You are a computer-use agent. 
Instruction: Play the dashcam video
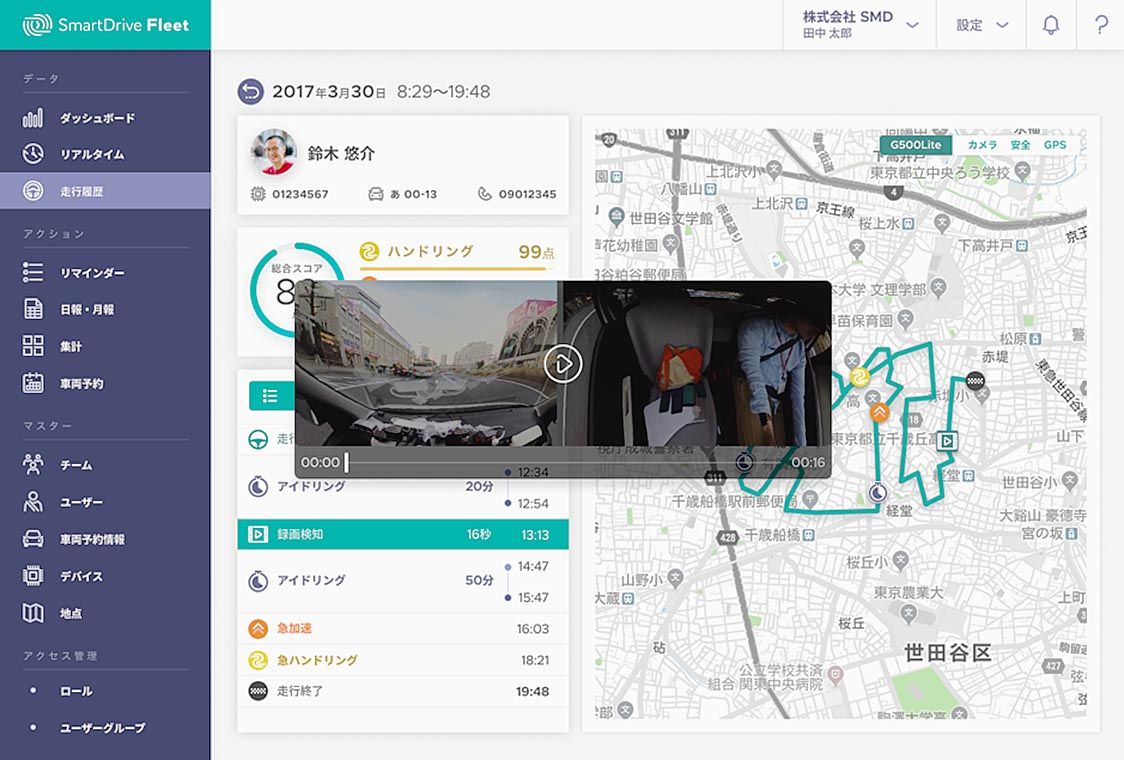point(563,364)
